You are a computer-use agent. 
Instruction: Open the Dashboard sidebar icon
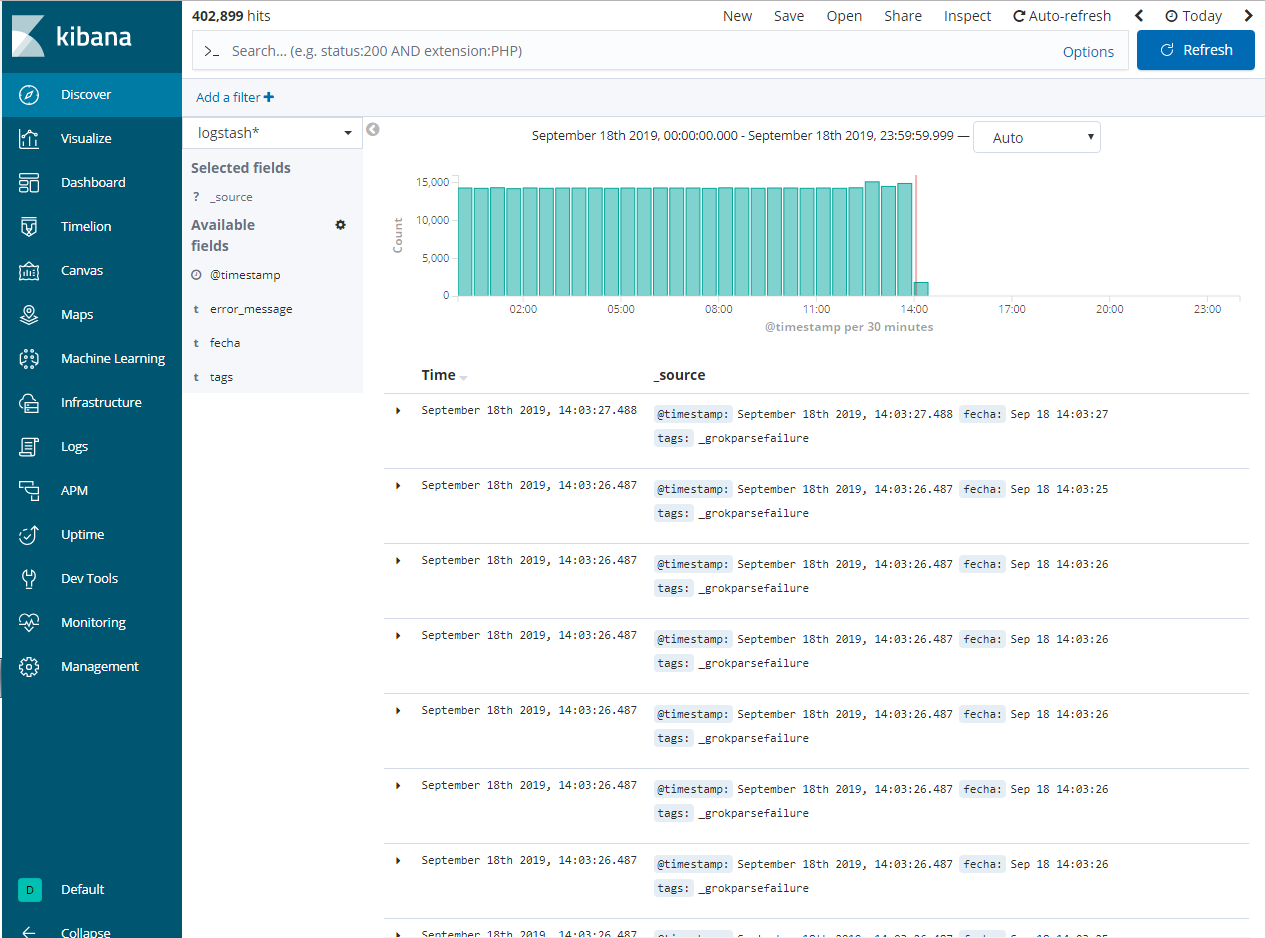point(29,183)
